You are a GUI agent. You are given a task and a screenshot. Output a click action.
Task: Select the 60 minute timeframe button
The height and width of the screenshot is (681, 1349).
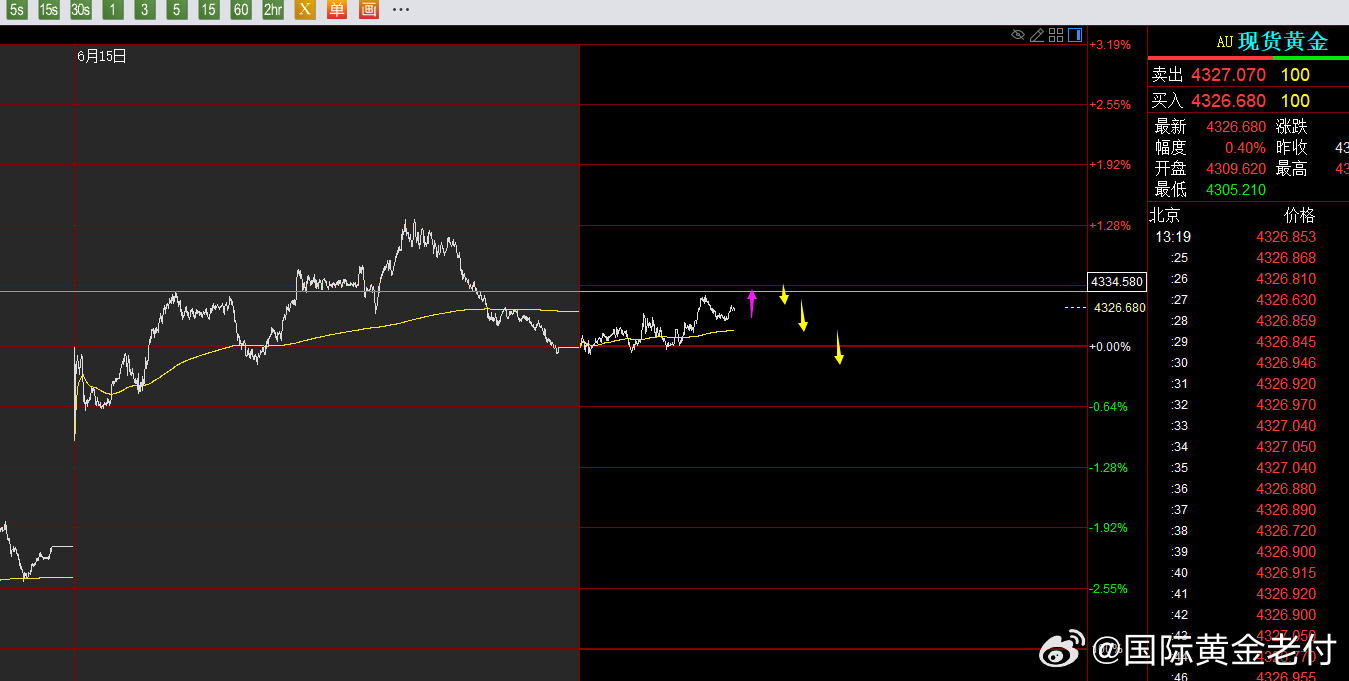[241, 10]
